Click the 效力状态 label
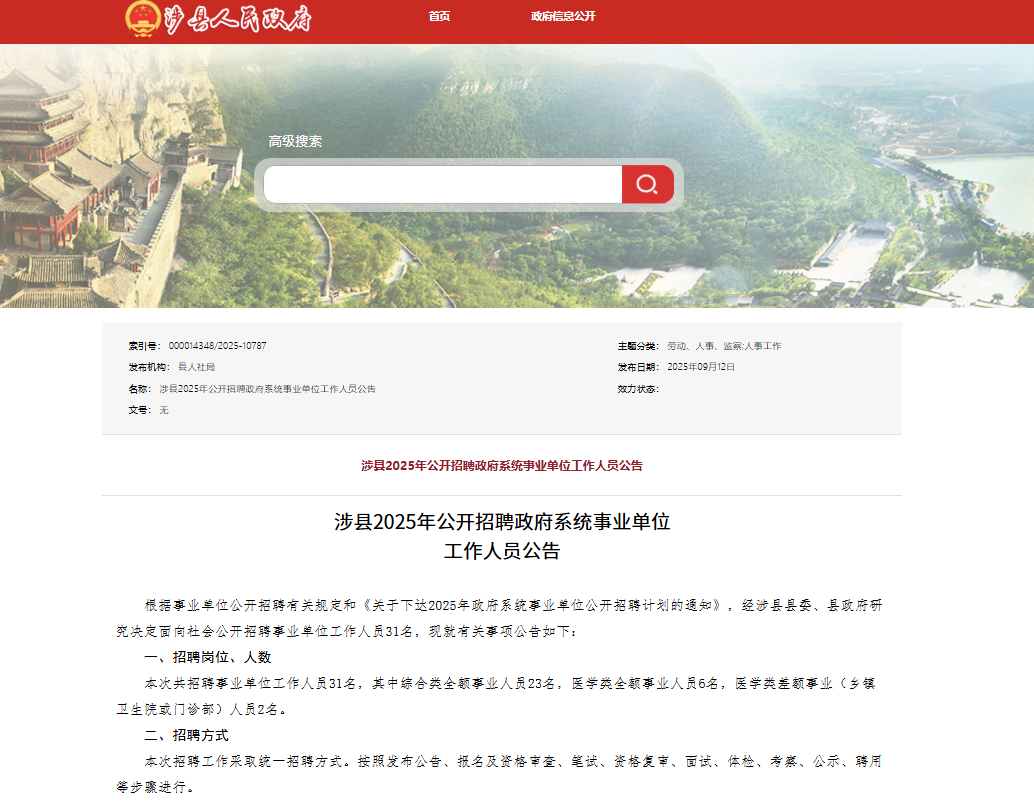 (638, 389)
